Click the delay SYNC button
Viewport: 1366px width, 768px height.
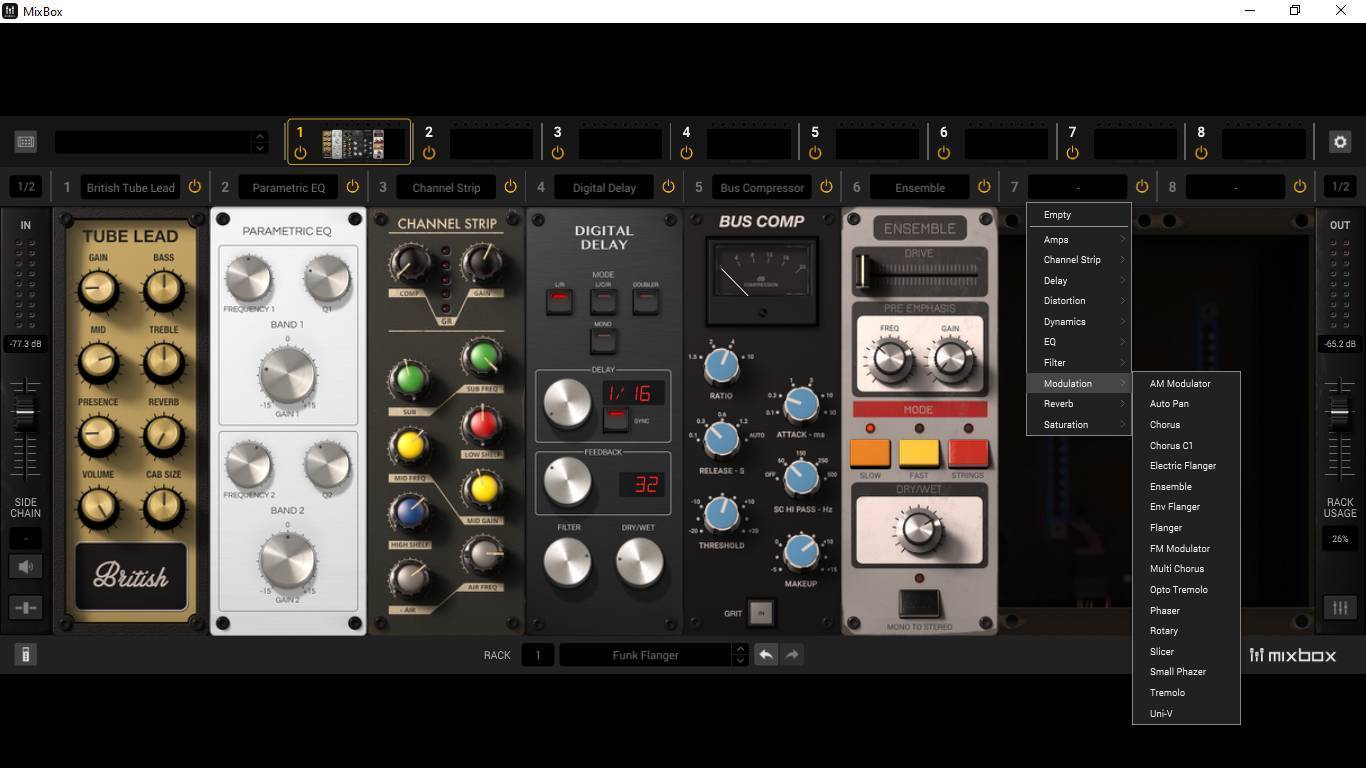(617, 418)
